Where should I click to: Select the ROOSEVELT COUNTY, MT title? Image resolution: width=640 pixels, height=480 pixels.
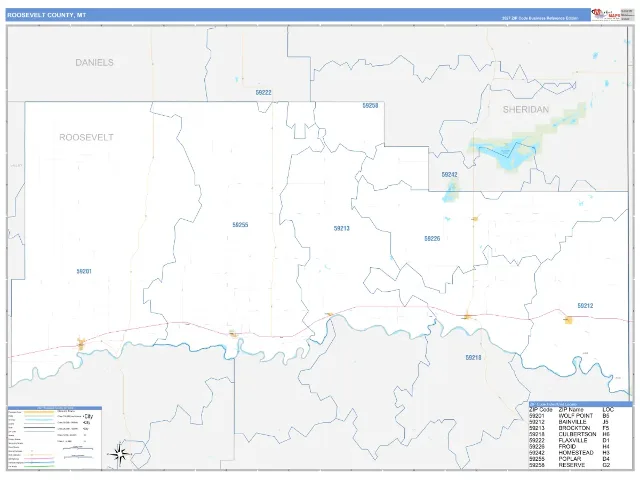[x=47, y=15]
